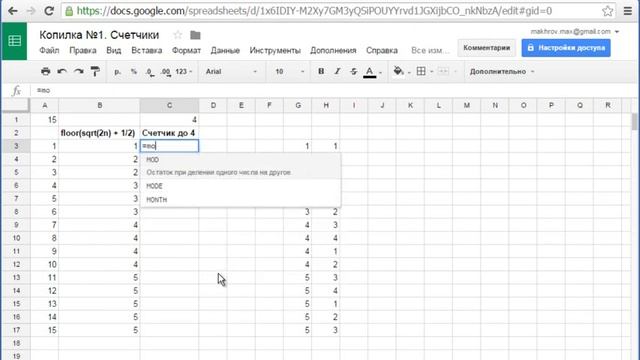Decrease decimal places
This screenshot has height=360, width=640.
coord(150,72)
